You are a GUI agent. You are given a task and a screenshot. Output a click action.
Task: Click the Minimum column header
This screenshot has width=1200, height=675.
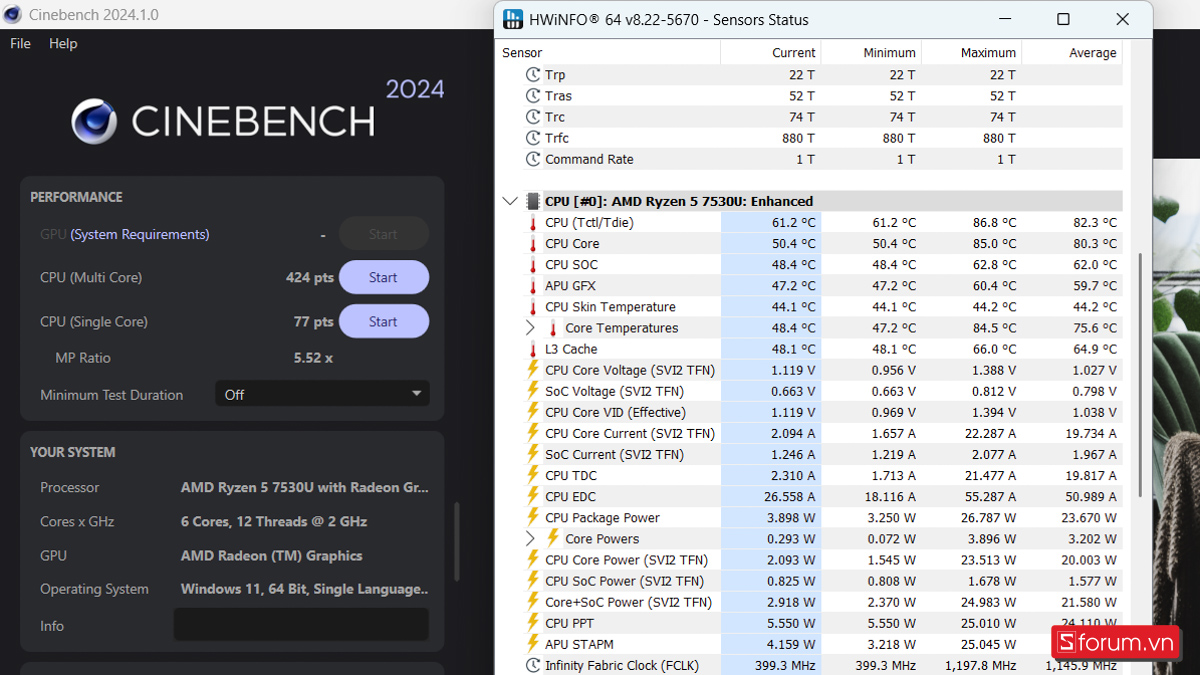[889, 52]
